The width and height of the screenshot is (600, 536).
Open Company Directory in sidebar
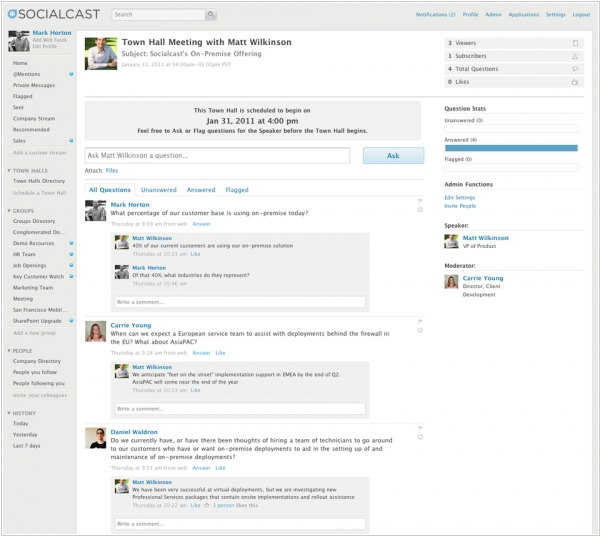click(37, 361)
